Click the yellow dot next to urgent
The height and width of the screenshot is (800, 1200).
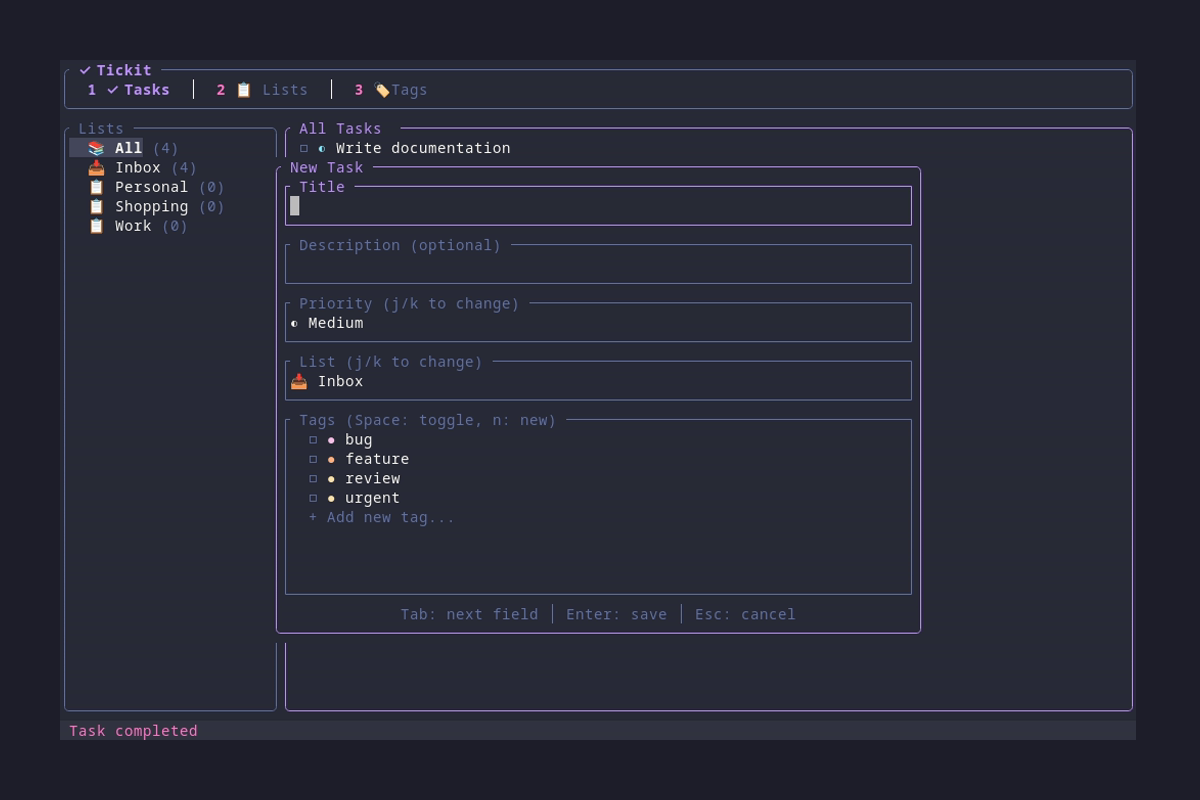tap(332, 497)
